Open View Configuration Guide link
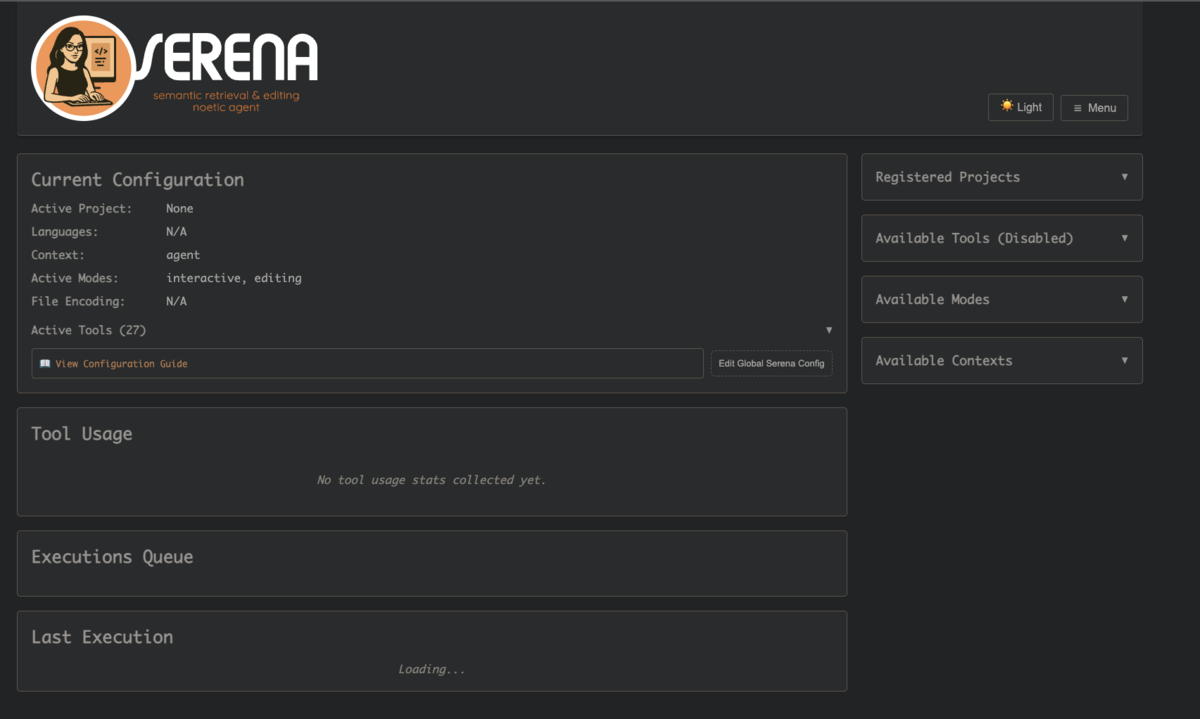 point(367,363)
